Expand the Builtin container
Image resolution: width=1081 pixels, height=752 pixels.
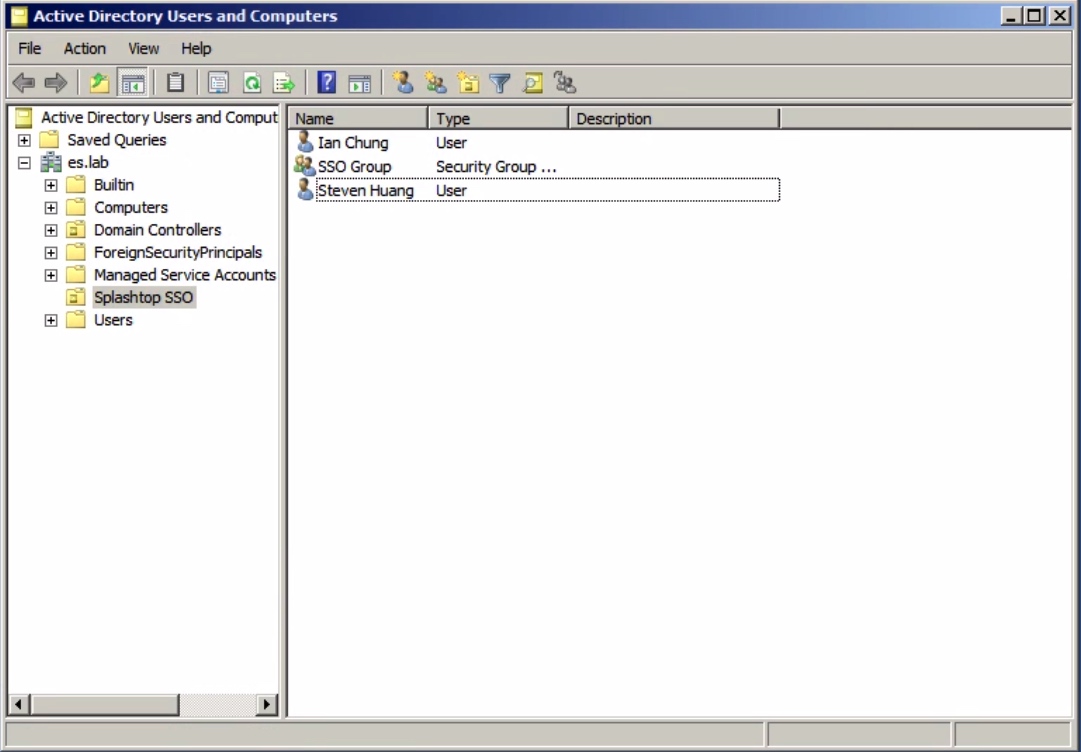(x=51, y=185)
